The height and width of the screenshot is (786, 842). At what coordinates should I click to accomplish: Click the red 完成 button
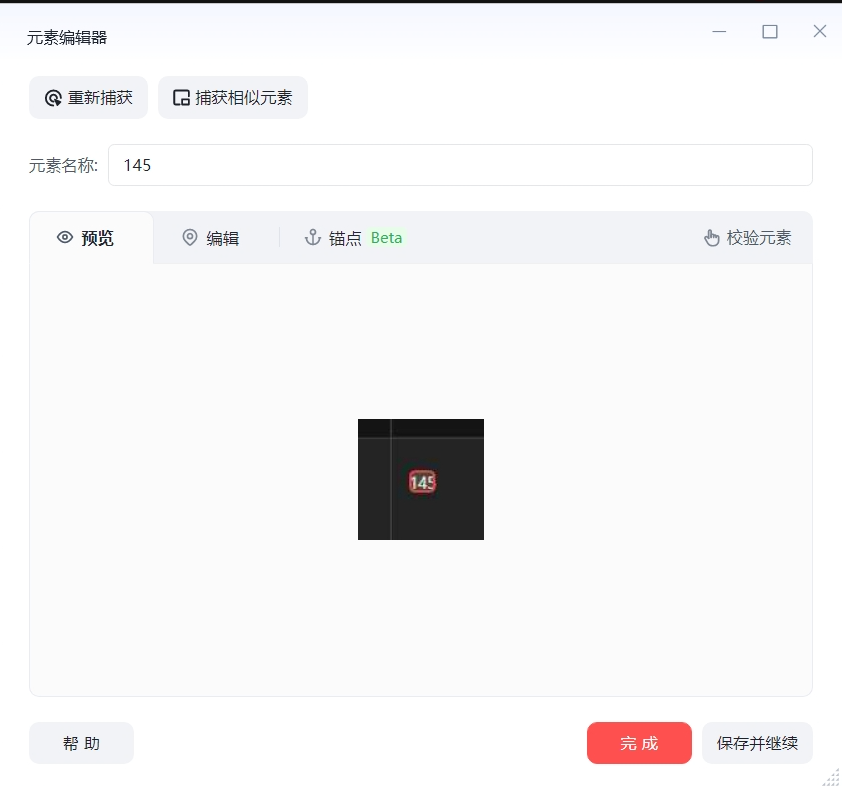tap(639, 743)
